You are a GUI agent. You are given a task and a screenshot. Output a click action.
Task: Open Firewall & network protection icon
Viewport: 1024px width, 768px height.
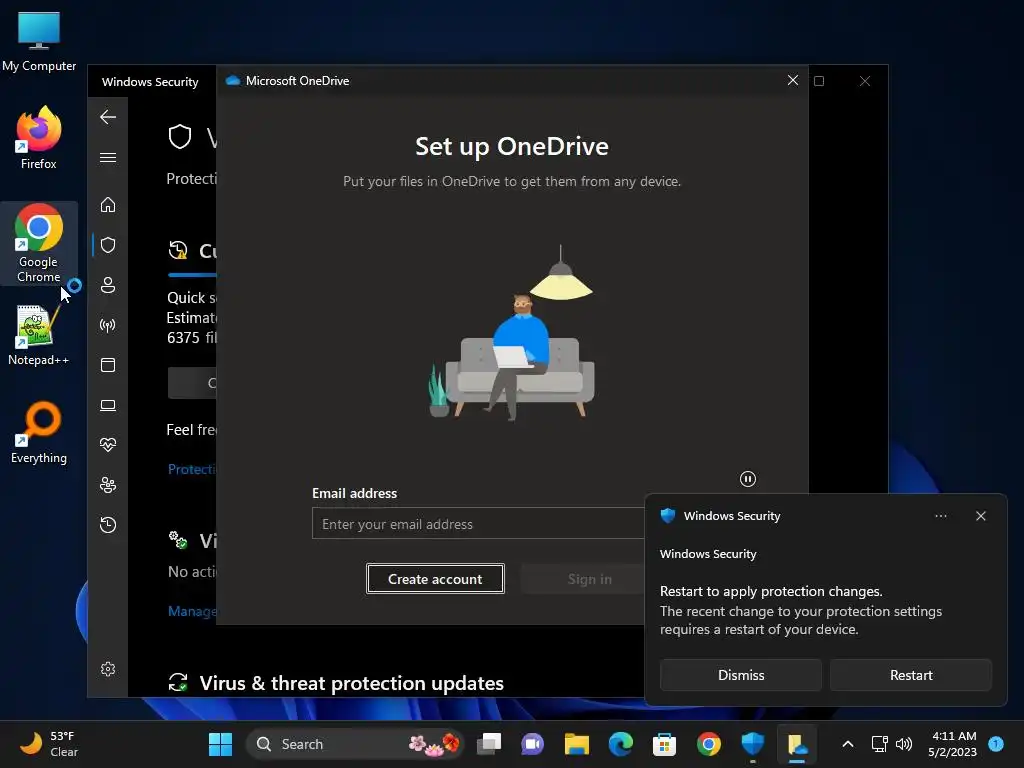[x=108, y=325]
